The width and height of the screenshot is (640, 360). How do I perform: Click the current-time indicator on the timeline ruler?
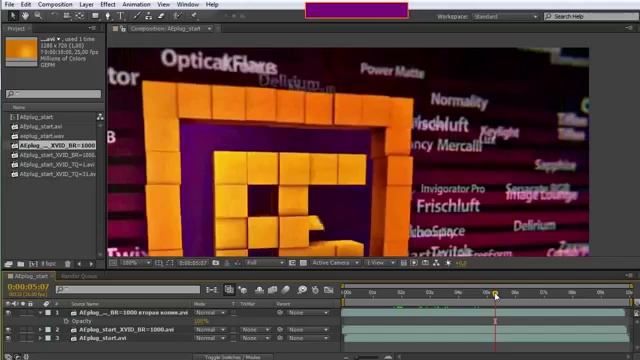[x=495, y=293]
